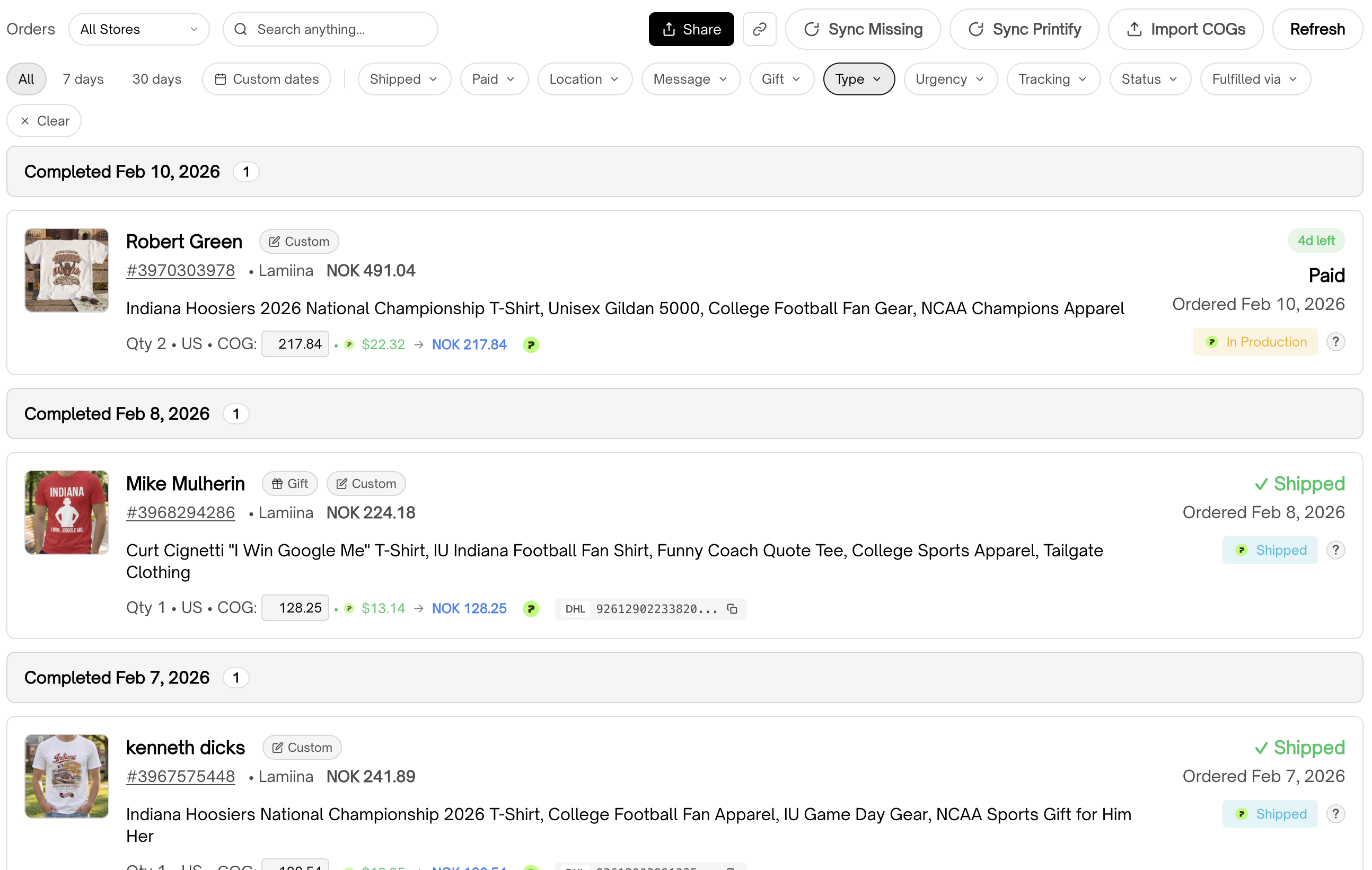The width and height of the screenshot is (1372, 870).
Task: Open the Fulfilled via filter dropdown
Action: 1255,79
